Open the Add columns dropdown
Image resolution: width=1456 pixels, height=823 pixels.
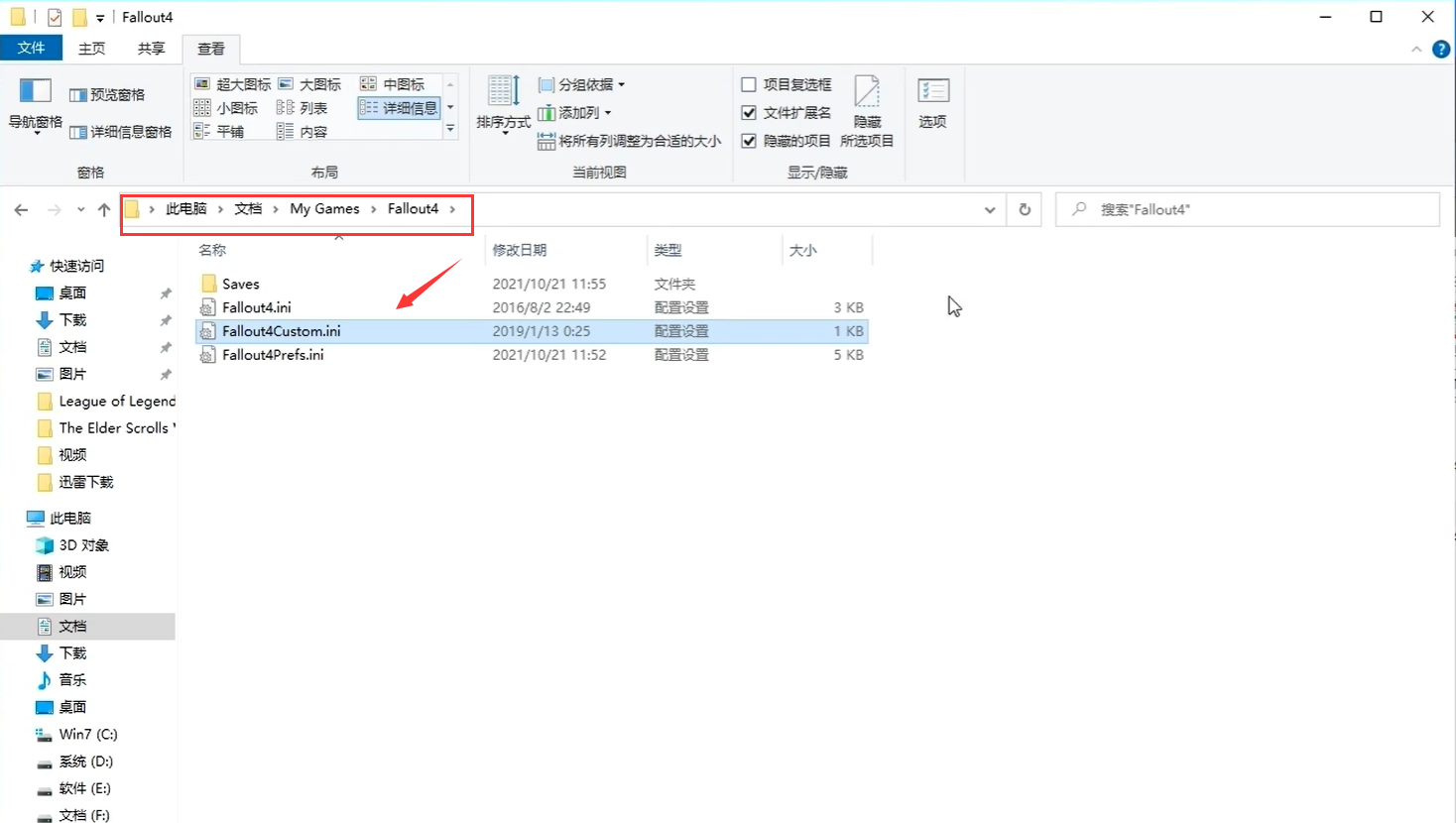click(x=574, y=113)
